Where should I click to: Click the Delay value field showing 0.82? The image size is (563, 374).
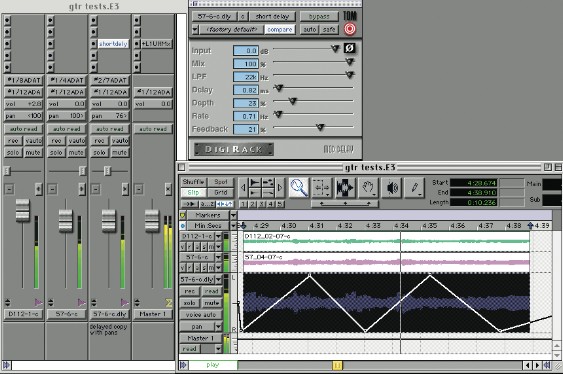click(246, 90)
